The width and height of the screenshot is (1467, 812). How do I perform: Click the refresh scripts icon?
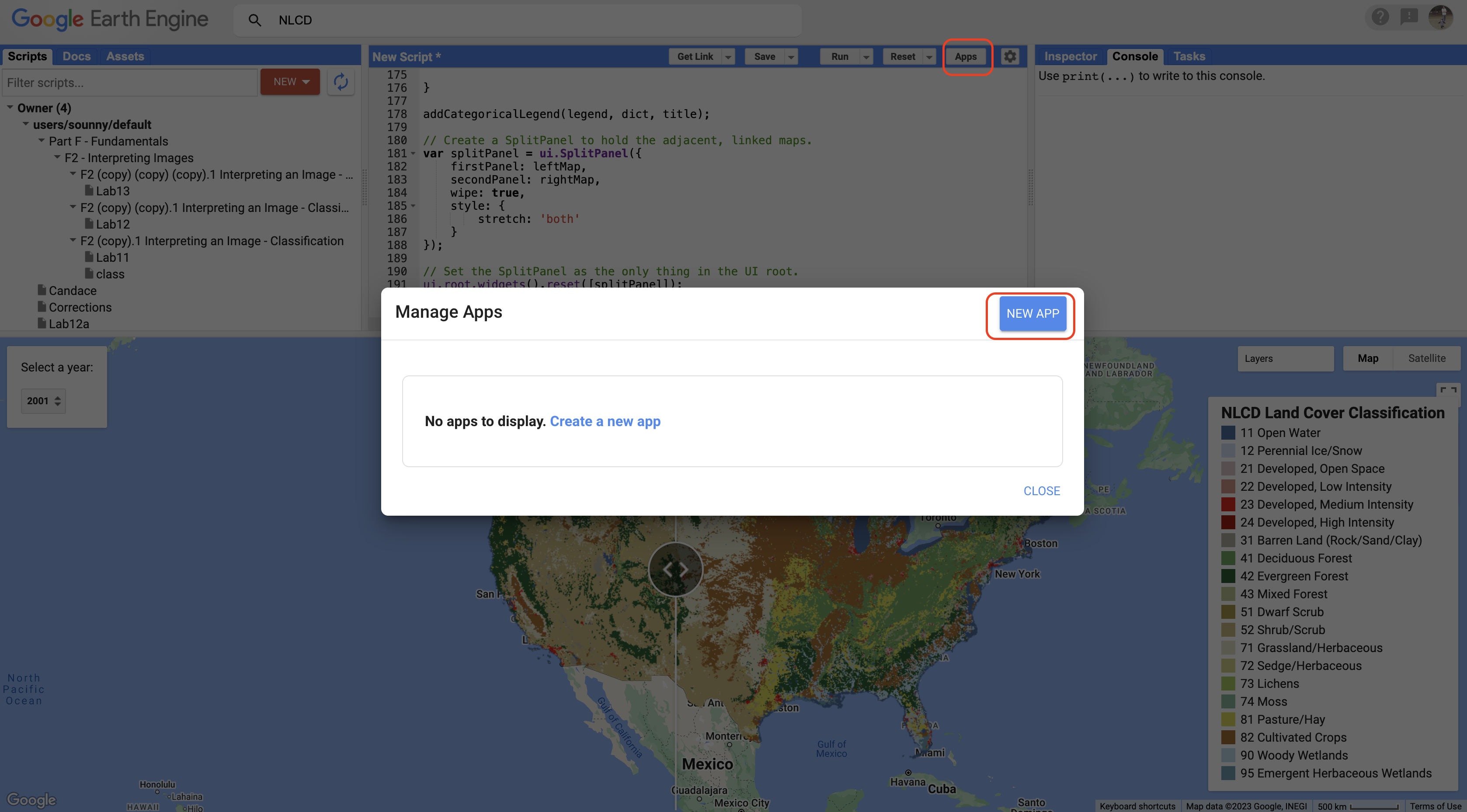[341, 82]
